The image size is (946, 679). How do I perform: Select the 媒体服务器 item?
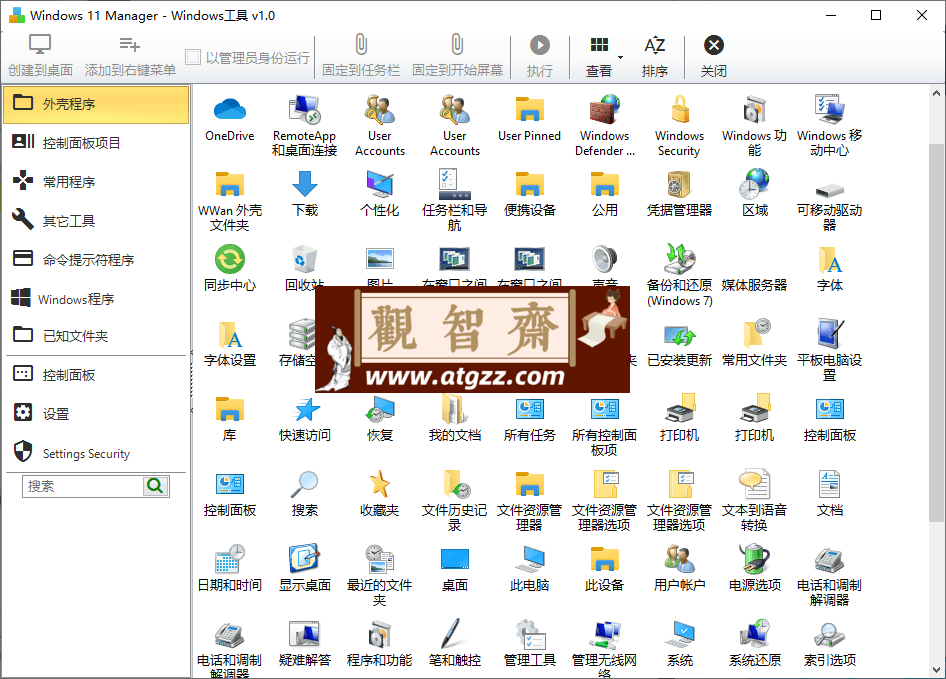(754, 285)
